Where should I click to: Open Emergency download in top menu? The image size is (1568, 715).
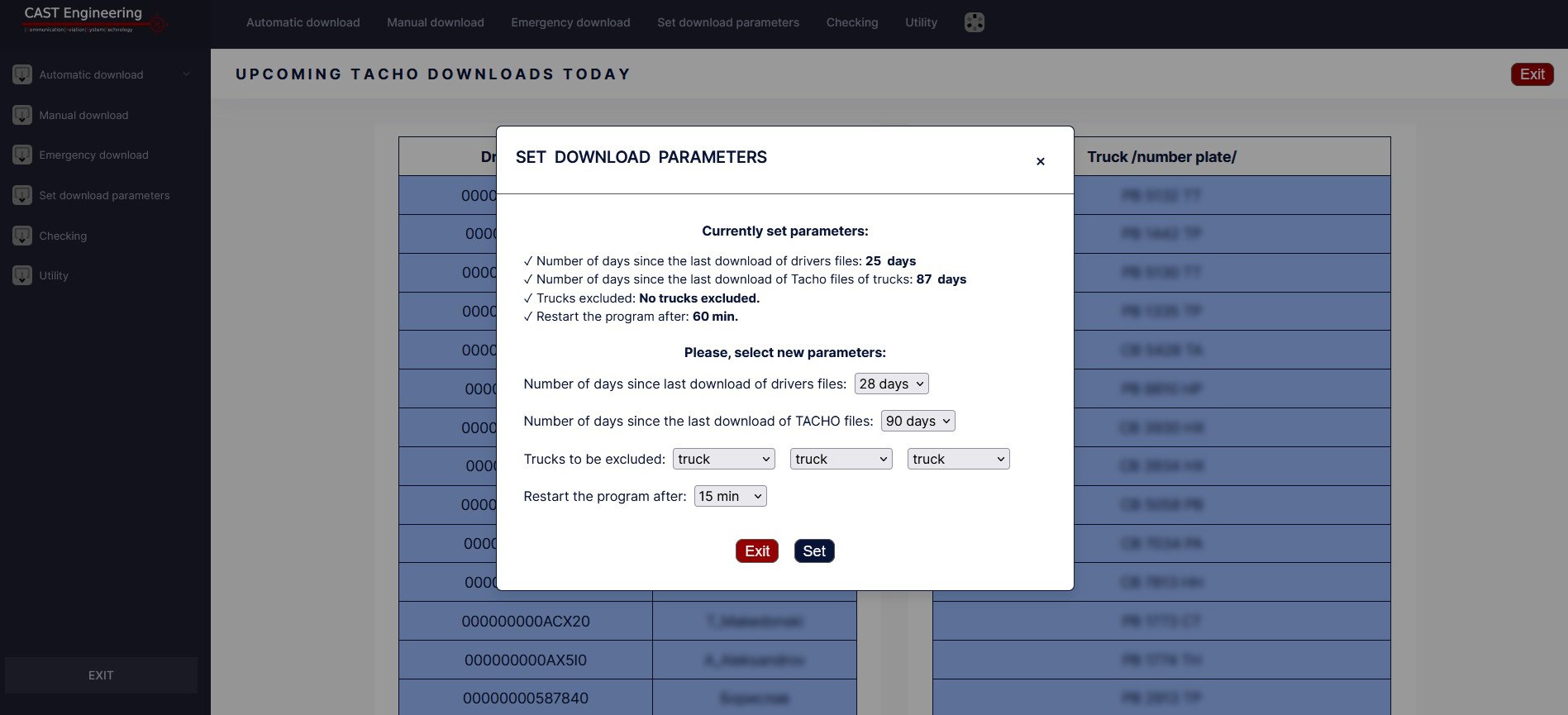pyautogui.click(x=570, y=22)
